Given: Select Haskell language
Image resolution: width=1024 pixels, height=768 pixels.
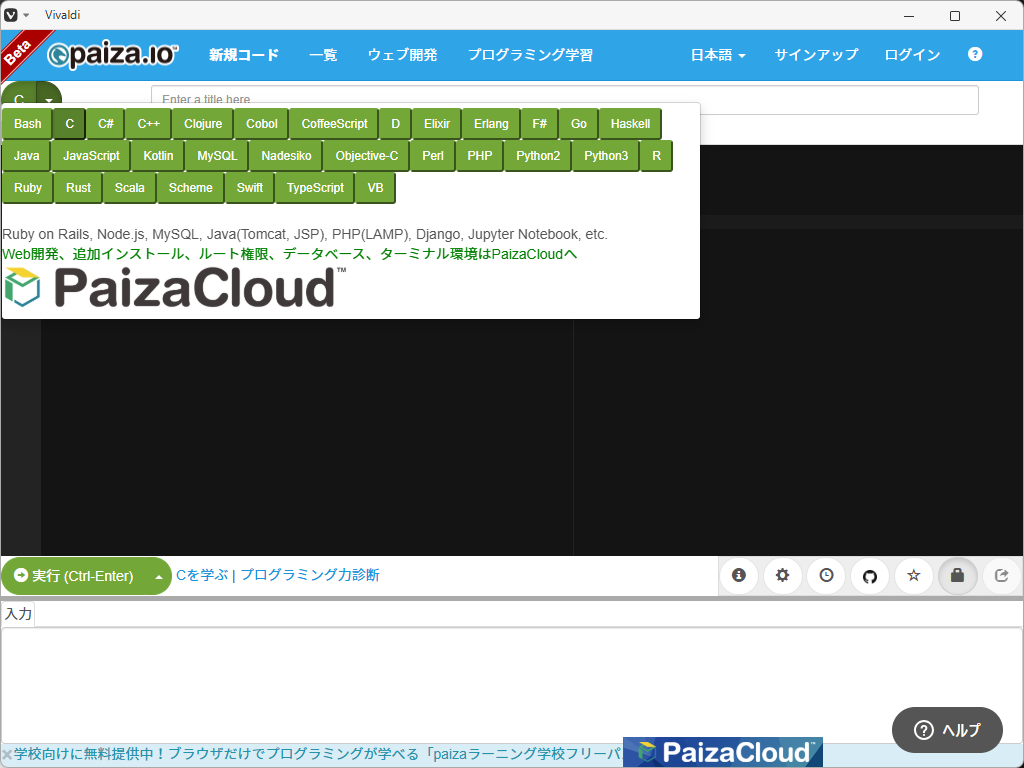Looking at the screenshot, I should [630, 124].
